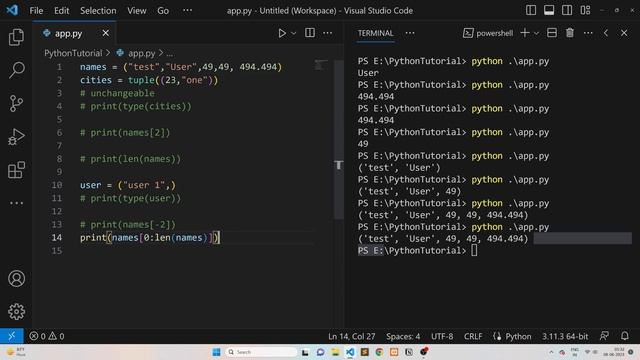The image size is (640, 360).
Task: Click line 1 names tuple code
Action: (181, 67)
